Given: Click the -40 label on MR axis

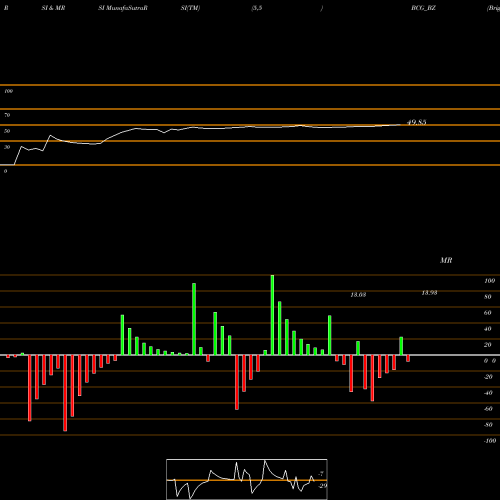Looking at the screenshot, I should [x=488, y=393].
